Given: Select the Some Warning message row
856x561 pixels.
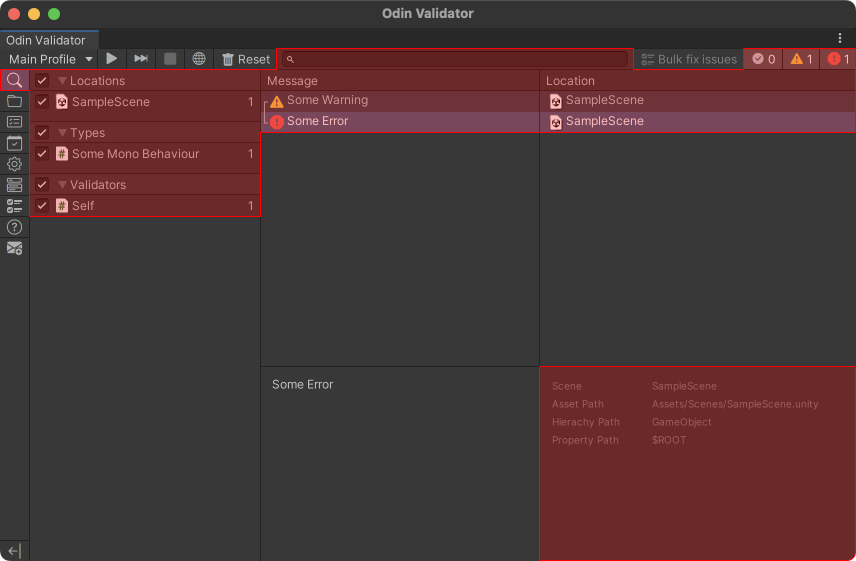Looking at the screenshot, I should pyautogui.click(x=400, y=100).
